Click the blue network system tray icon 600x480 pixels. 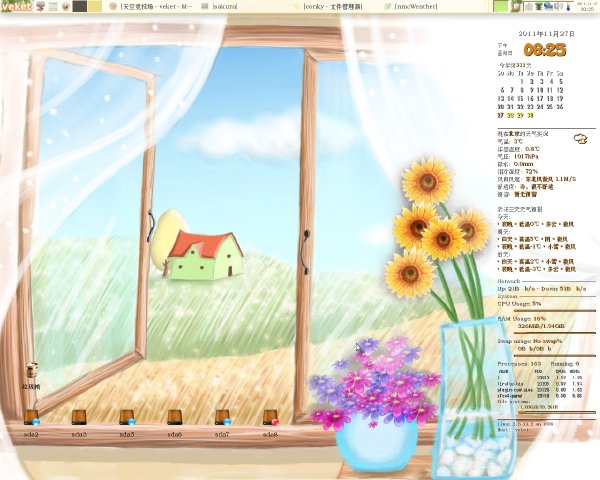pyautogui.click(x=548, y=6)
